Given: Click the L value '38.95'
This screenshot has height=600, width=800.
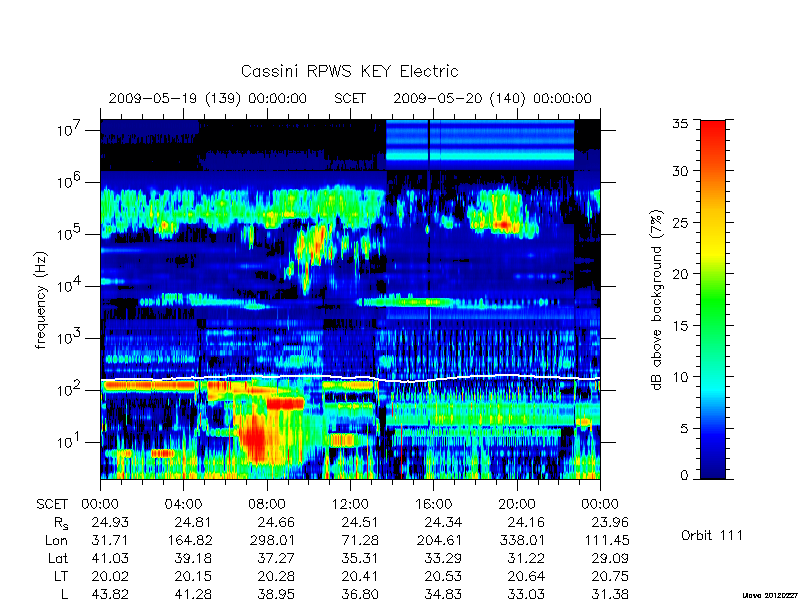Looking at the screenshot, I should (x=276, y=594).
